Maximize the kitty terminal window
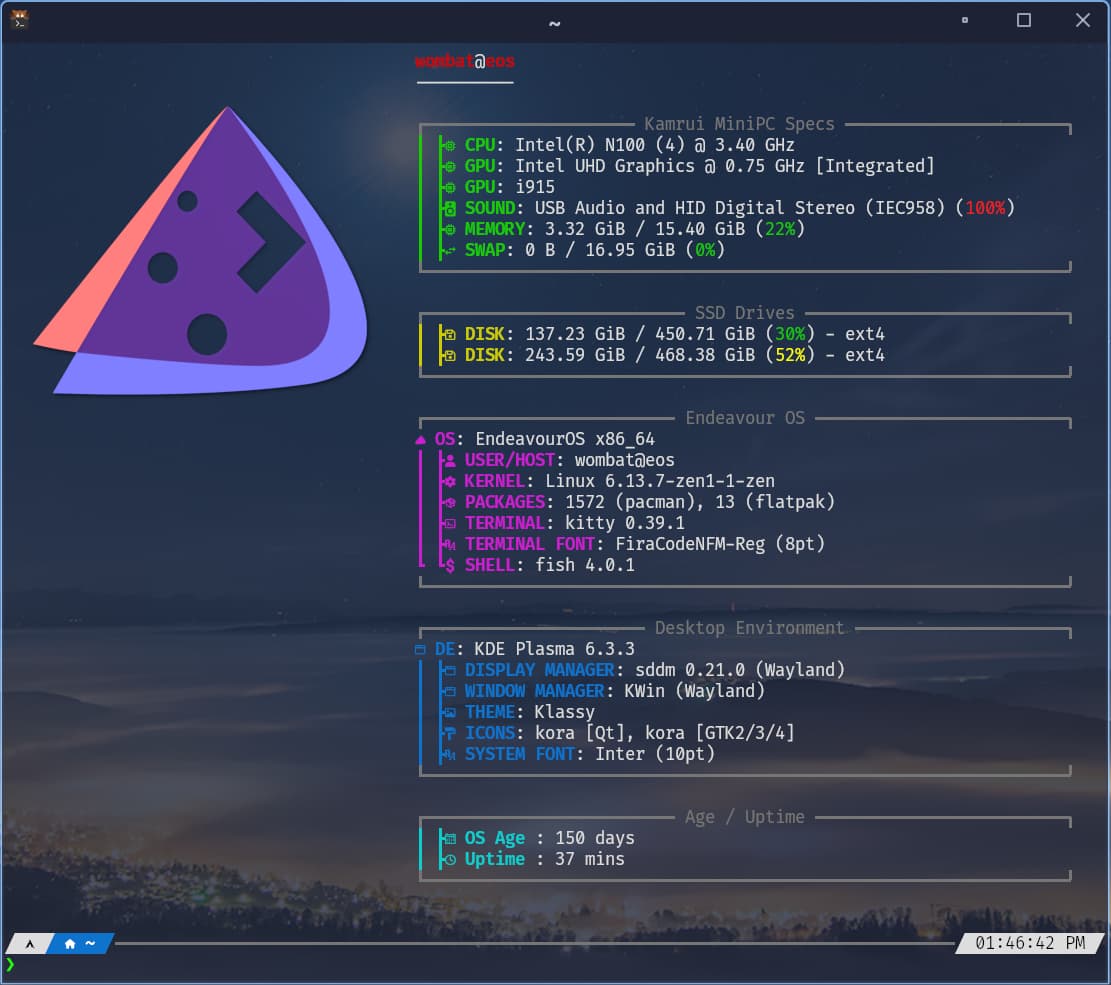The height and width of the screenshot is (985, 1111). pyautogui.click(x=1024, y=20)
